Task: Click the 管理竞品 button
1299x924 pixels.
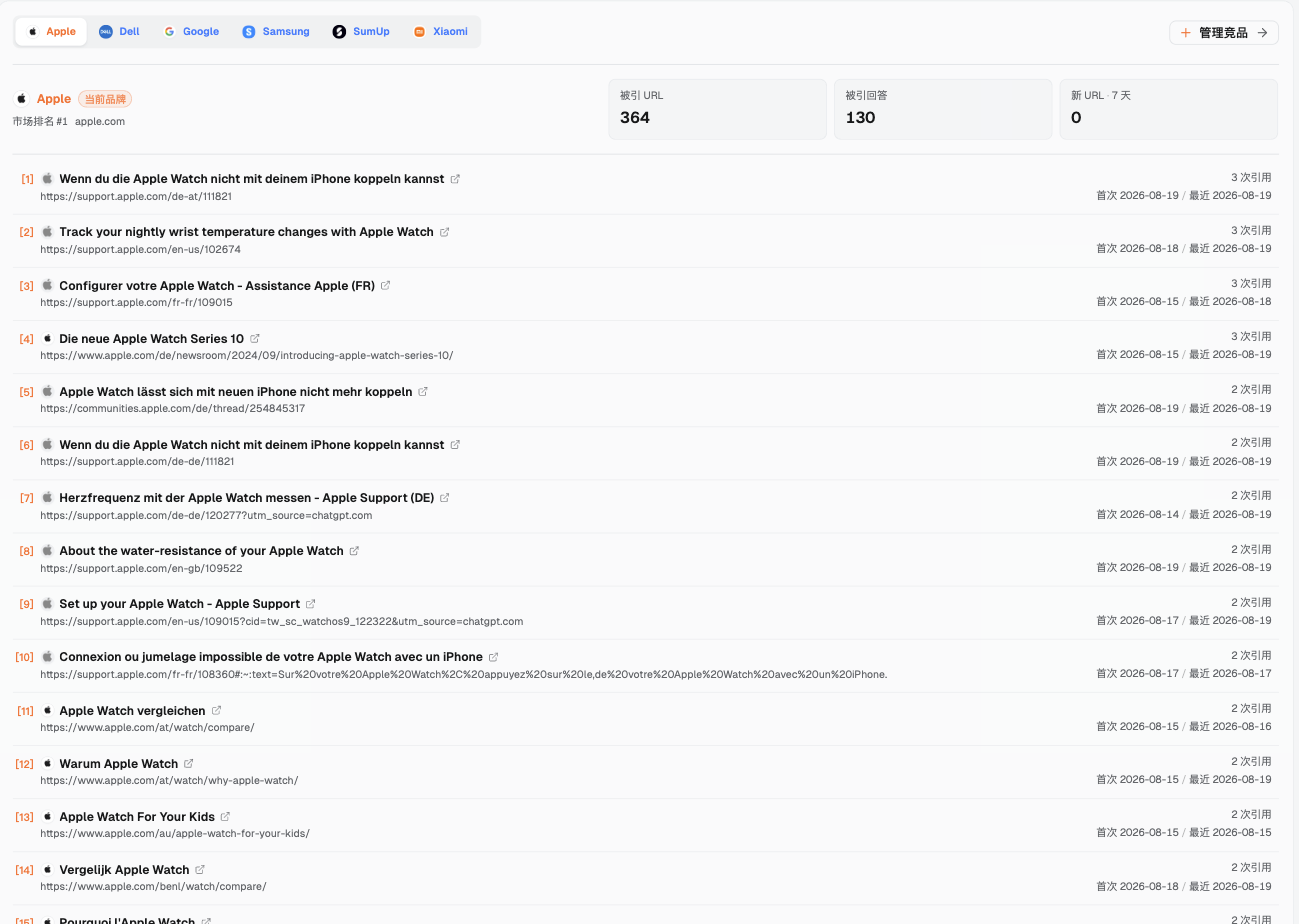Action: coord(1224,33)
